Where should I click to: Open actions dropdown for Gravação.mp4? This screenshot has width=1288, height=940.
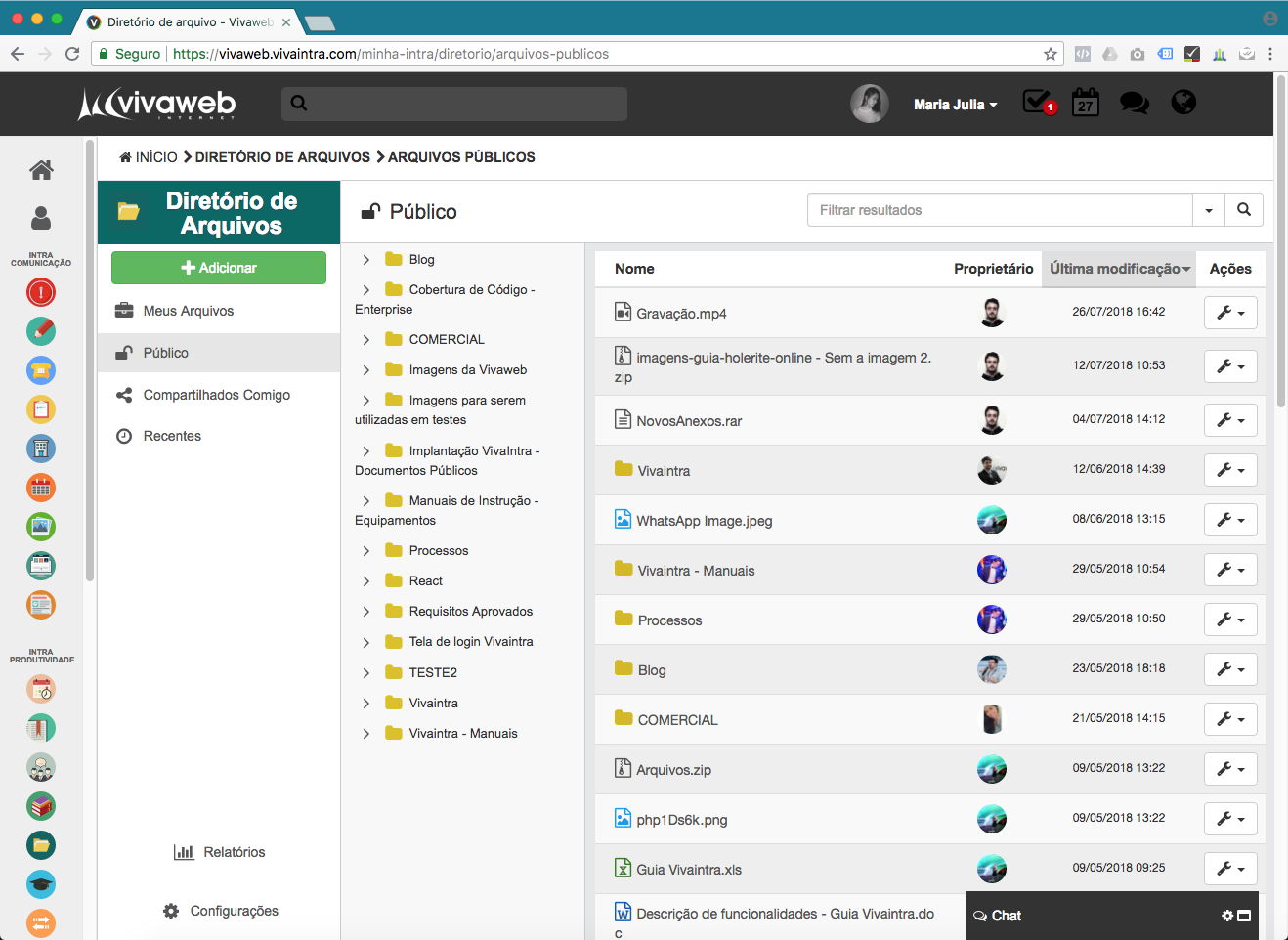point(1230,314)
